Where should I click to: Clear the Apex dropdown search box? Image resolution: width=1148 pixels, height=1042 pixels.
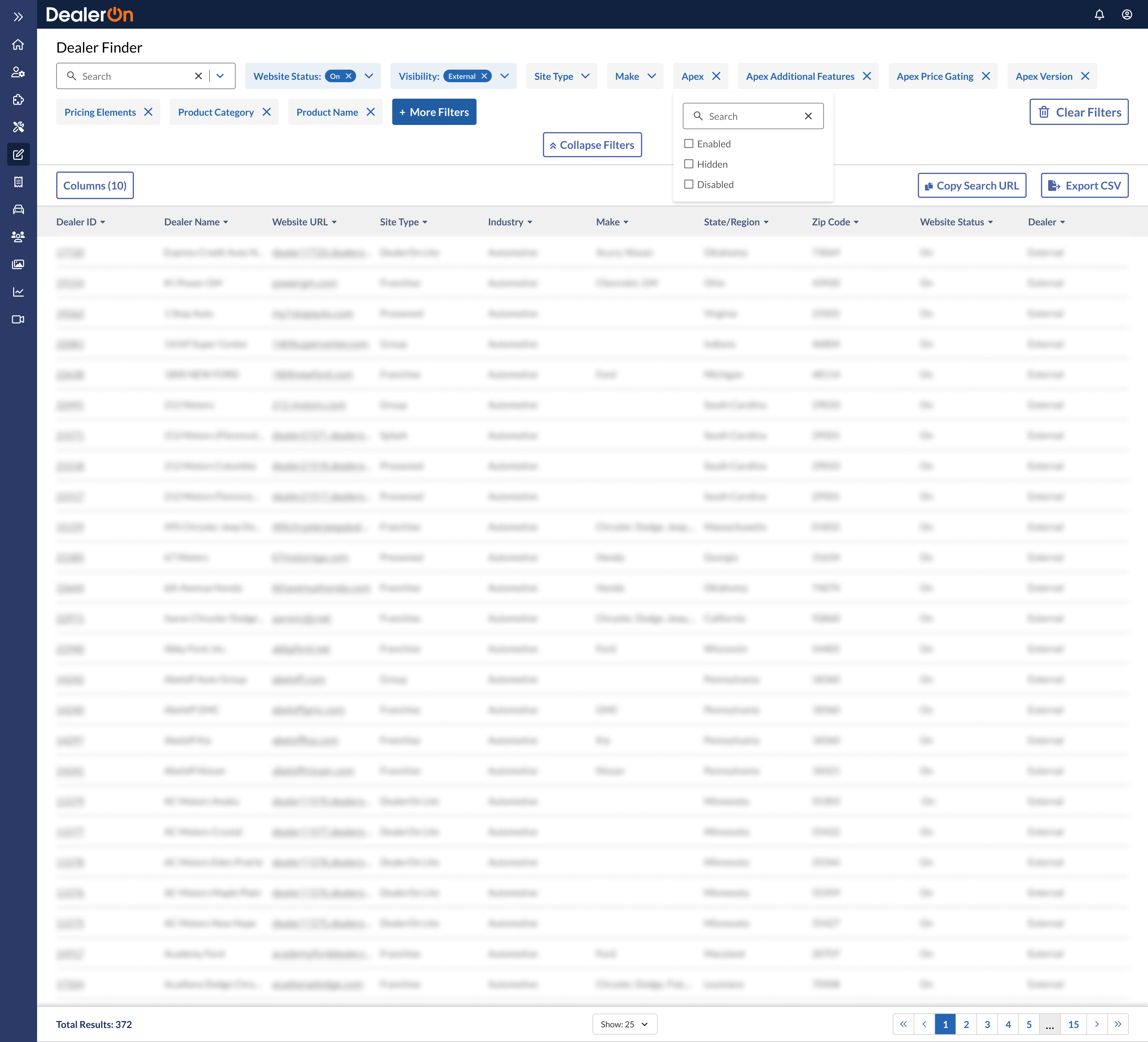808,116
